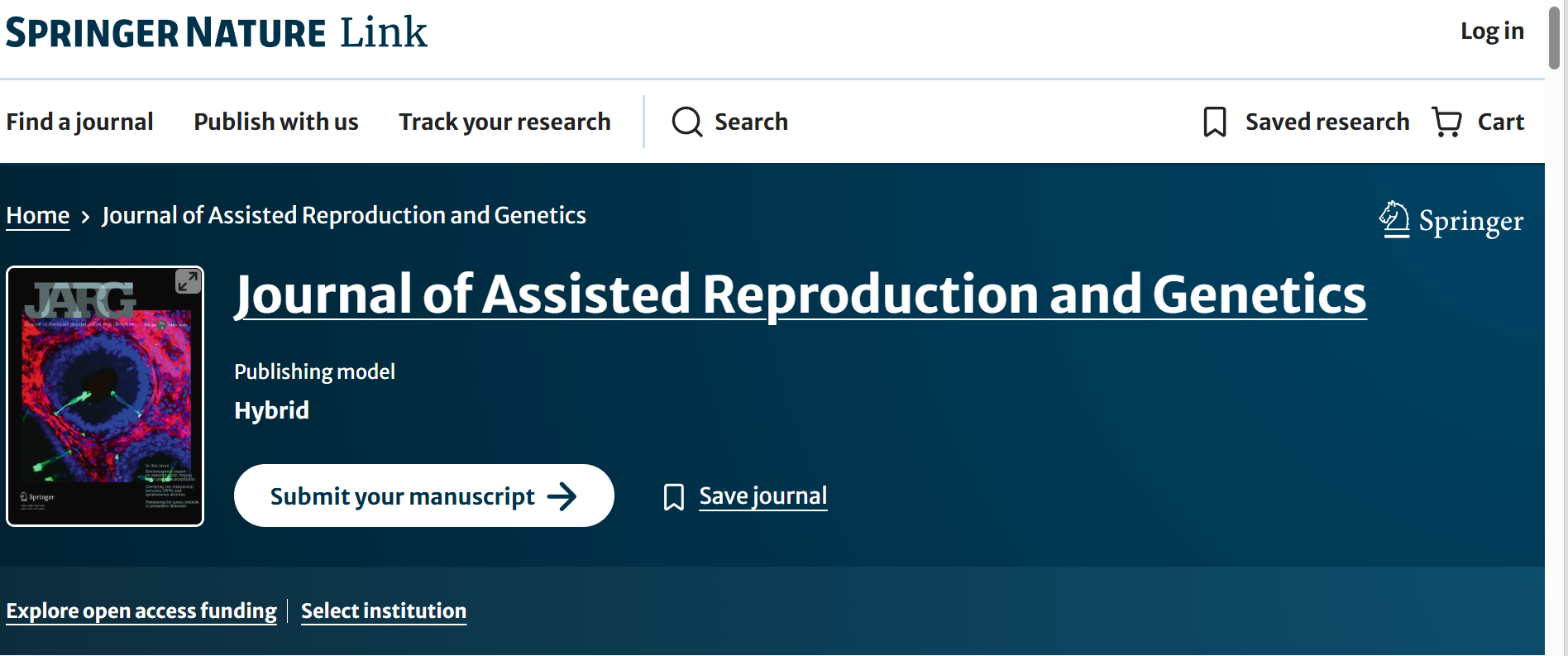
Task: Go to Home breadcrumb link
Action: [x=38, y=216]
